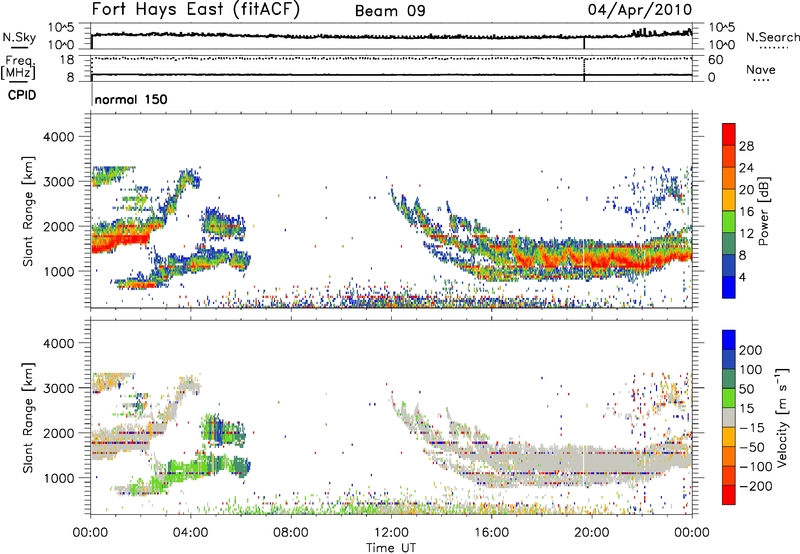
Task: Pick the grey -15 to 15 velocity swatch
Action: (729, 418)
